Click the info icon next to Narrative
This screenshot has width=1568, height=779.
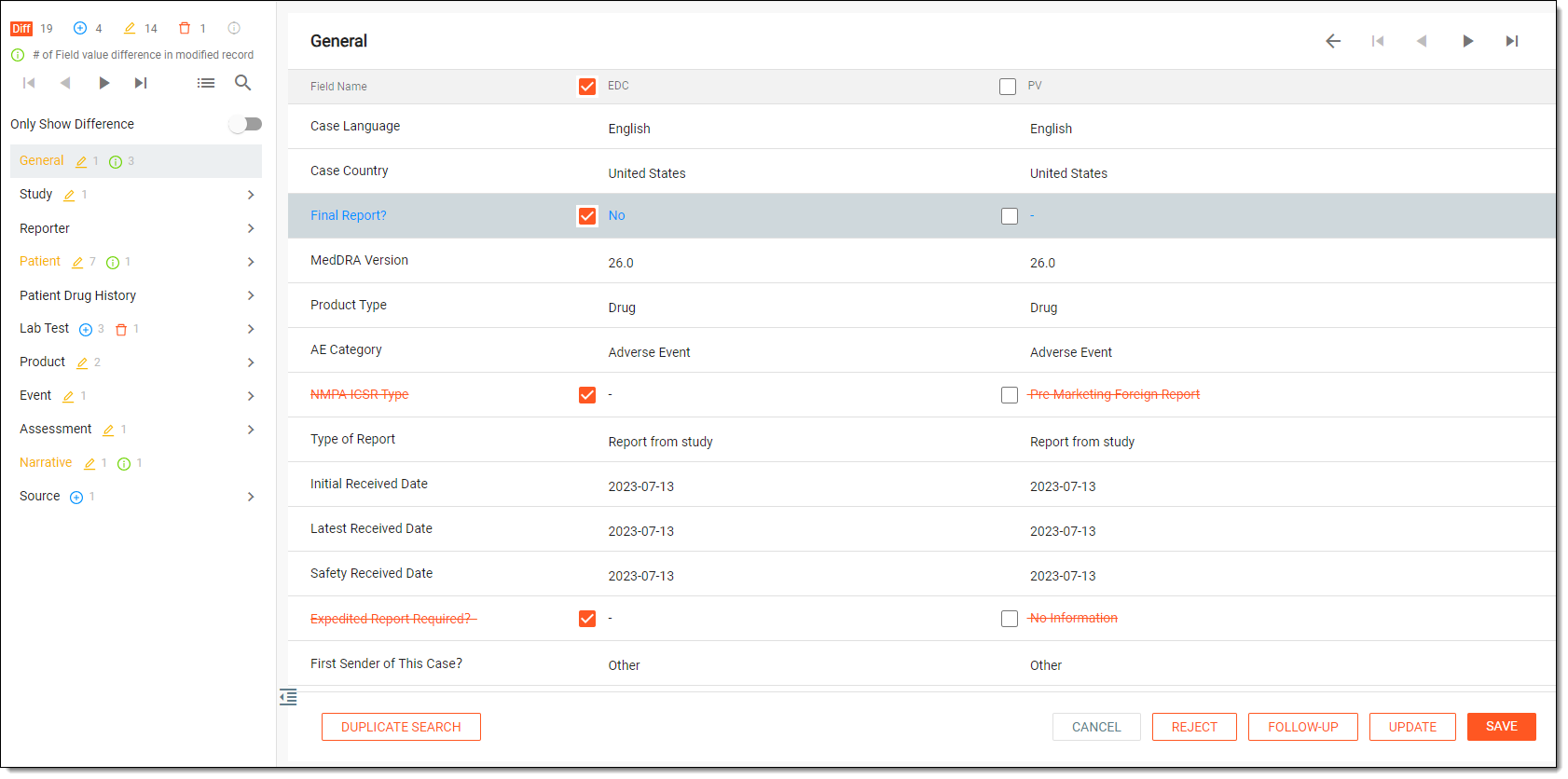(x=124, y=464)
